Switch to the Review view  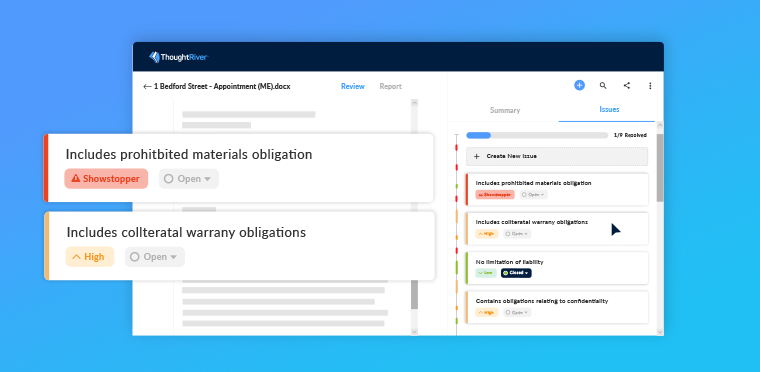tap(353, 86)
